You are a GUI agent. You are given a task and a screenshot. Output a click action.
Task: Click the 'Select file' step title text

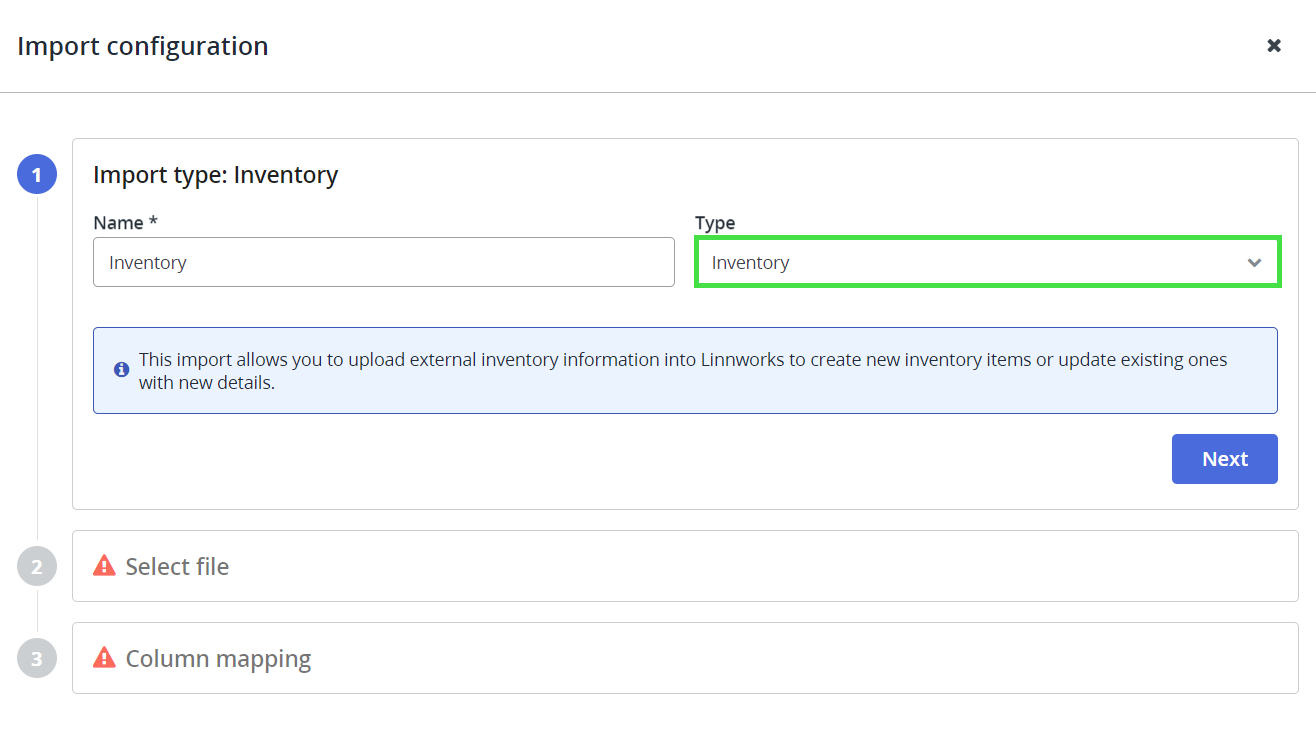pyautogui.click(x=177, y=567)
